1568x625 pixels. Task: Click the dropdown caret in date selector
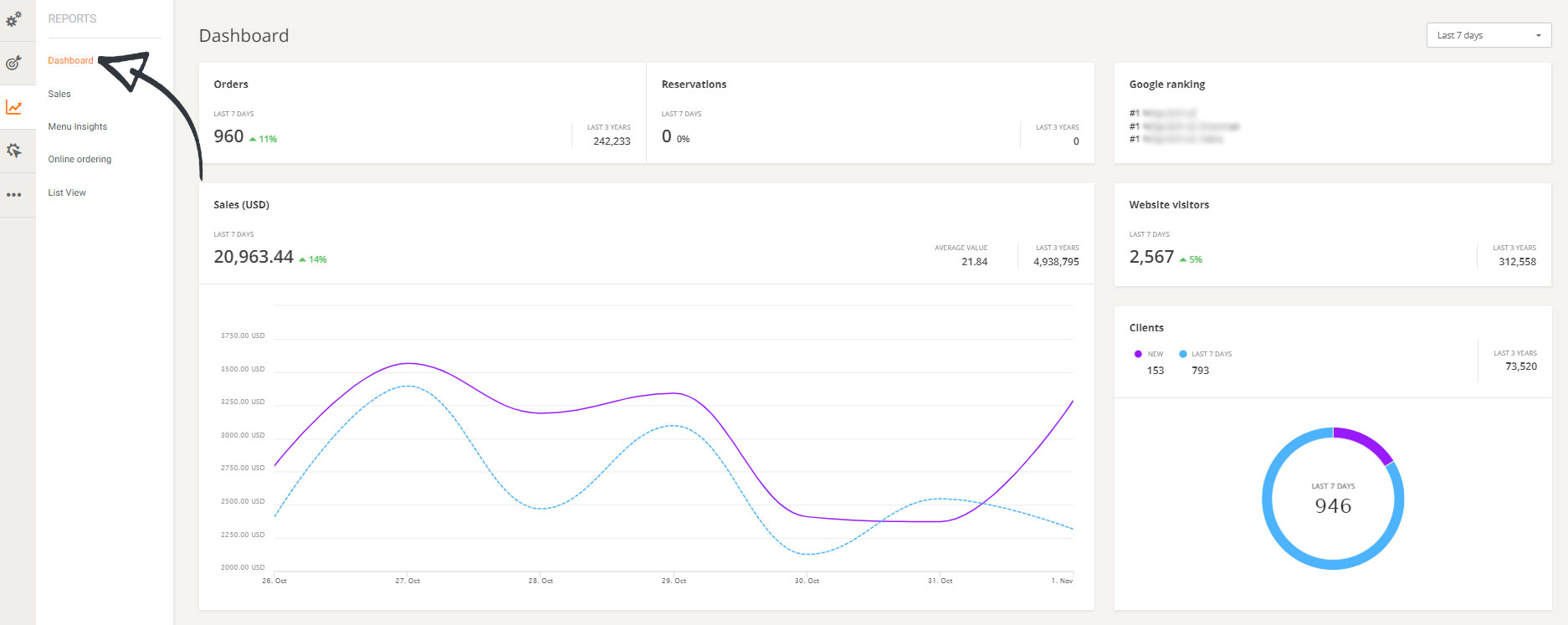click(1539, 36)
